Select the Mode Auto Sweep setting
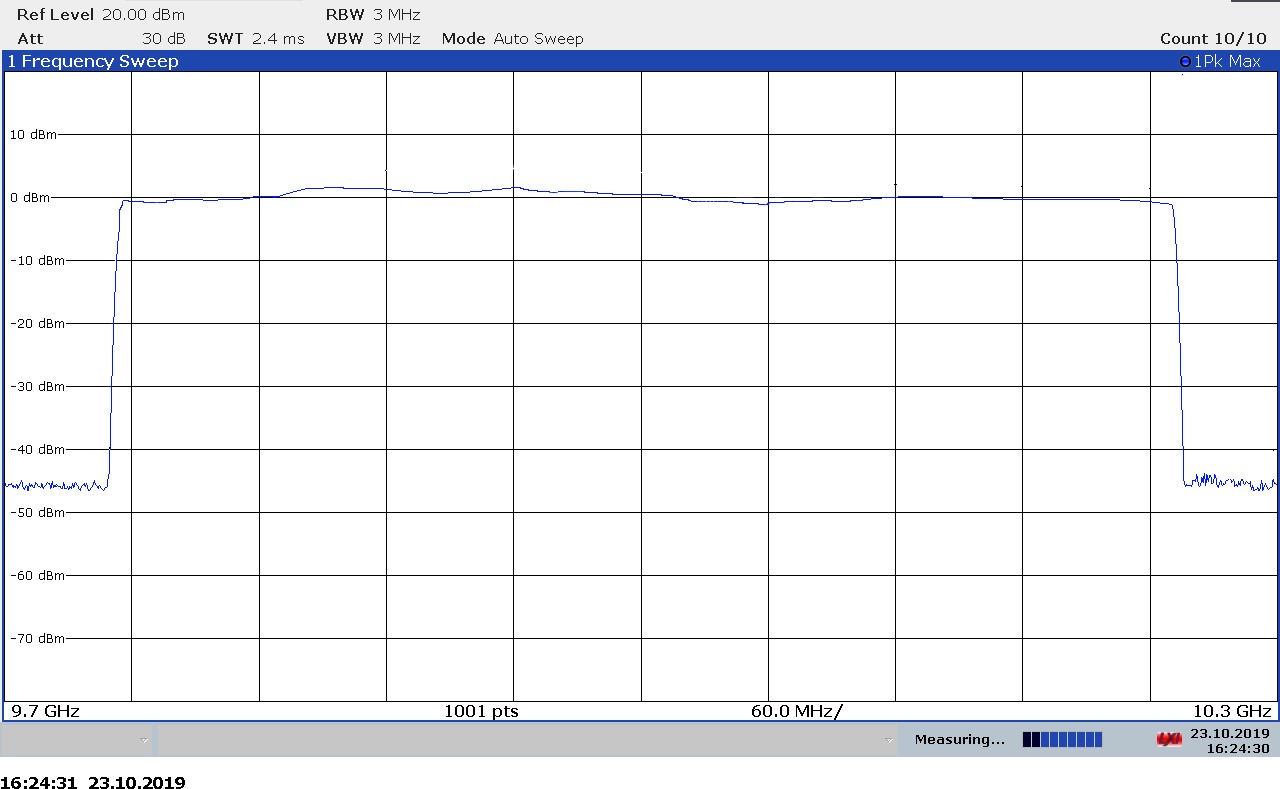The height and width of the screenshot is (789, 1280). click(x=512, y=39)
